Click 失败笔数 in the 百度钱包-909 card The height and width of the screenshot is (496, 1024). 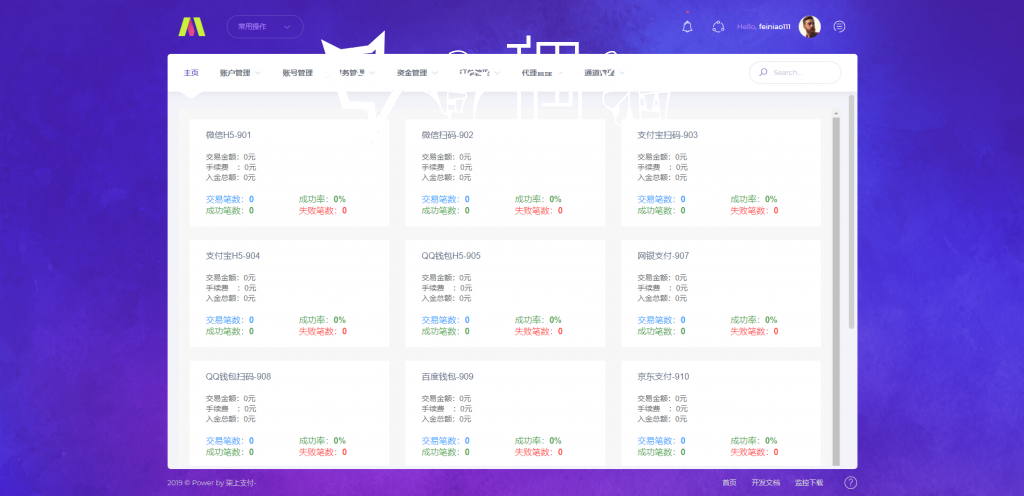click(539, 452)
